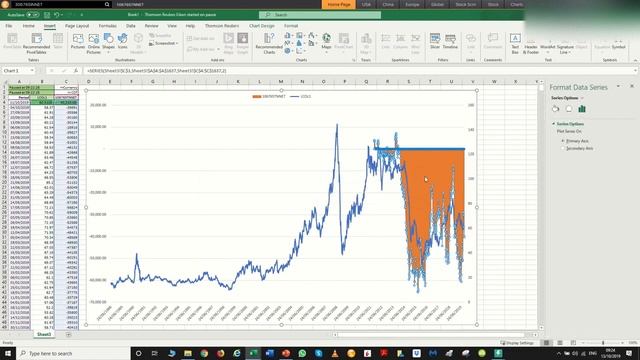Click the new sheet plus button

pyautogui.click(x=68, y=335)
